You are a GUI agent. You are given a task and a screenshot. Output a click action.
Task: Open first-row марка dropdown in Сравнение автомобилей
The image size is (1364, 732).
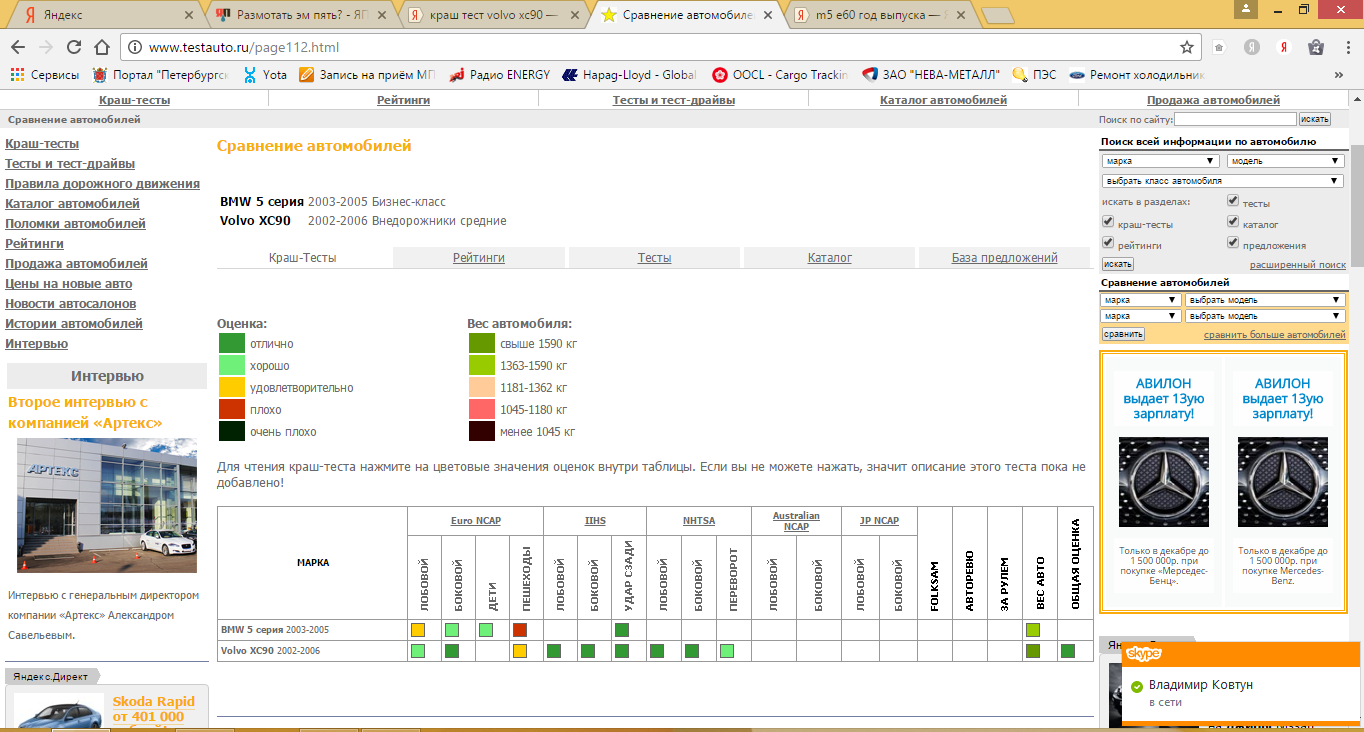[1141, 300]
